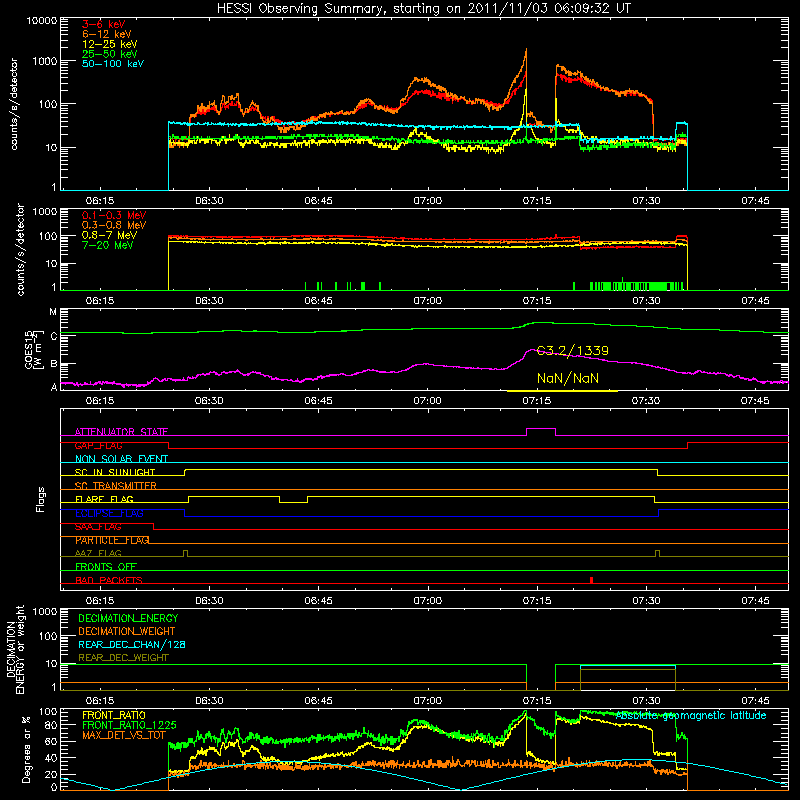
Task: Select the 50-100 keV legend label
Action: point(113,64)
